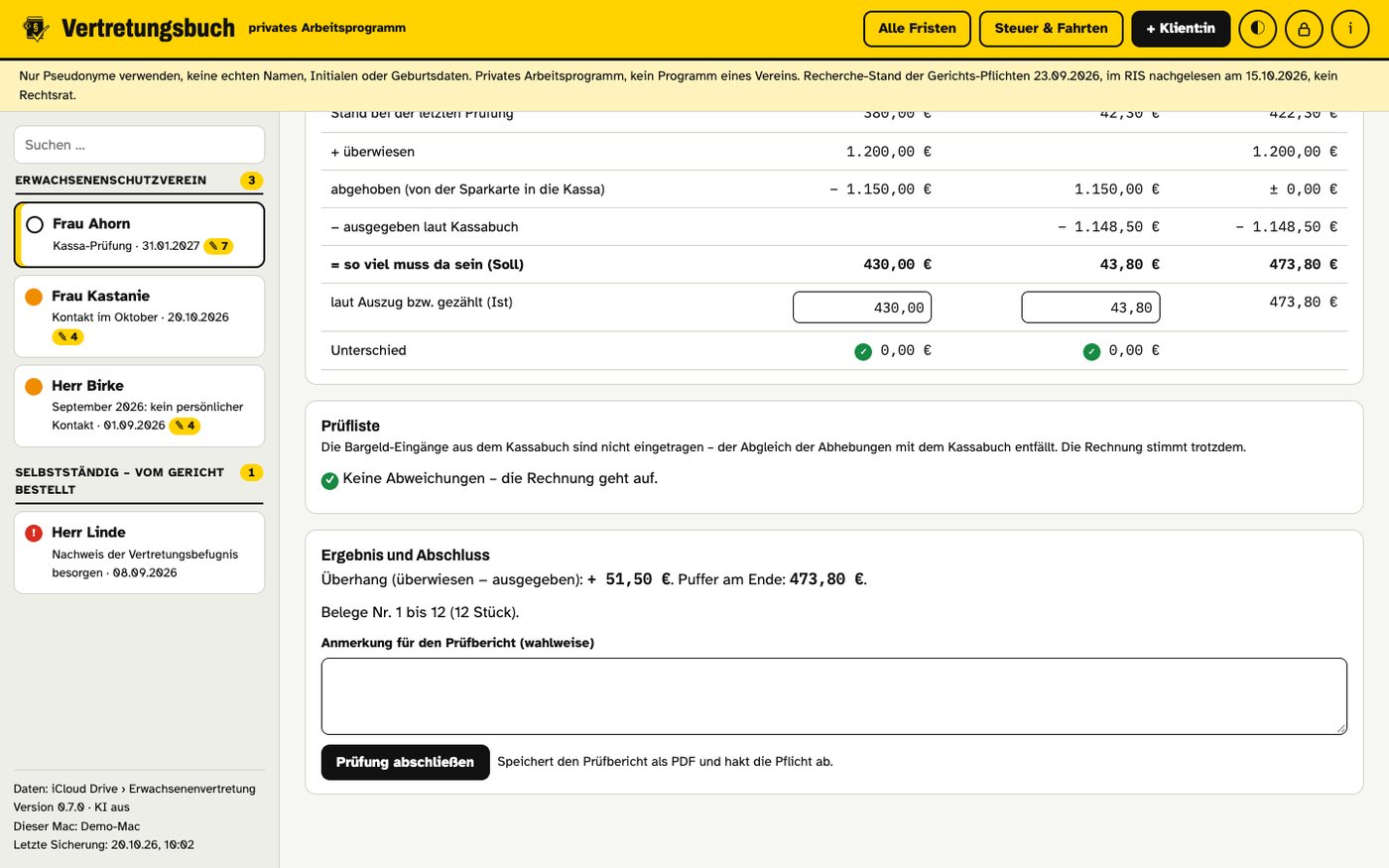
Task: Click the orange status dot for Frau Kastanie
Action: [x=34, y=297]
